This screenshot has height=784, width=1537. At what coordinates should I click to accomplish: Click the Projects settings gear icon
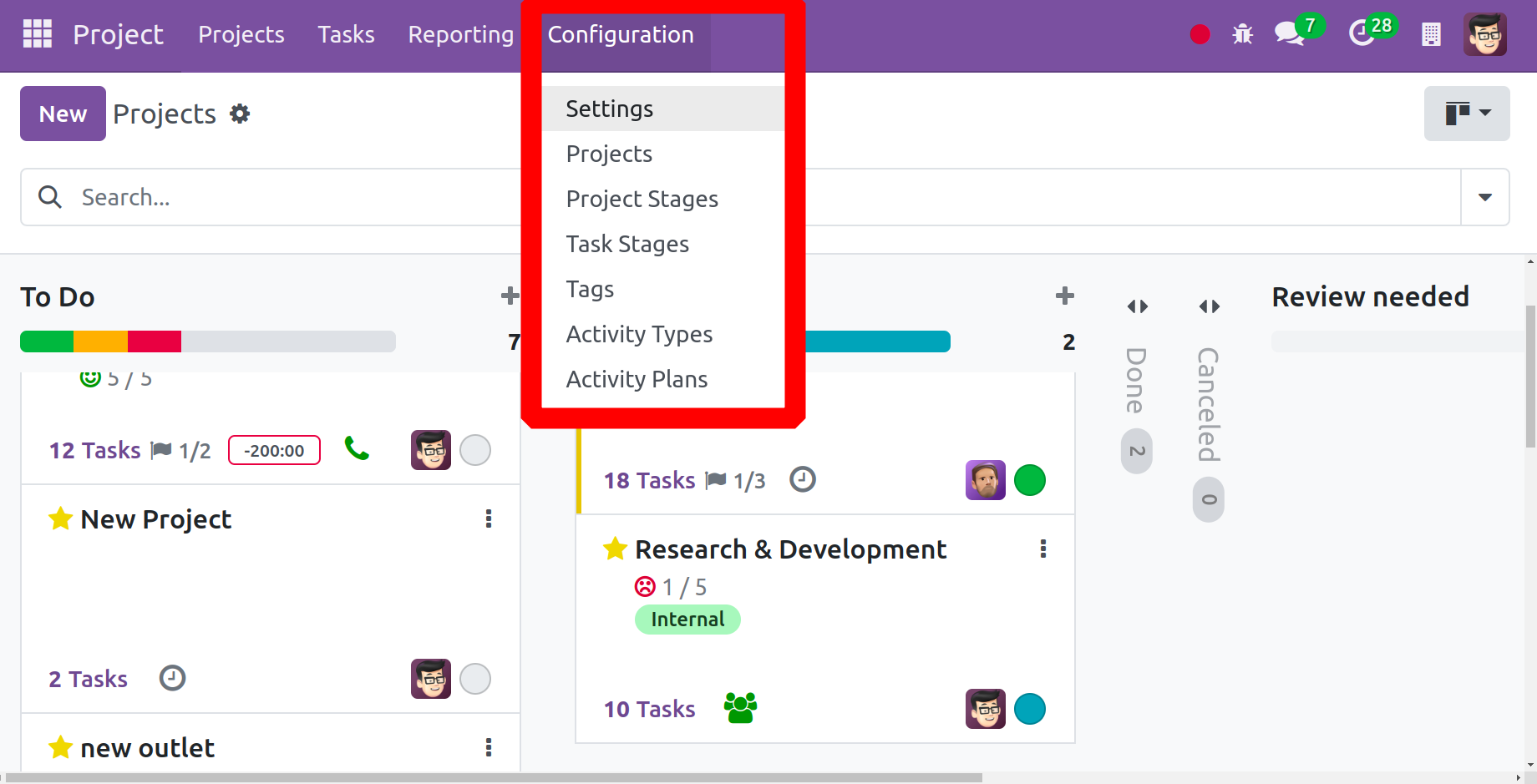(x=240, y=114)
